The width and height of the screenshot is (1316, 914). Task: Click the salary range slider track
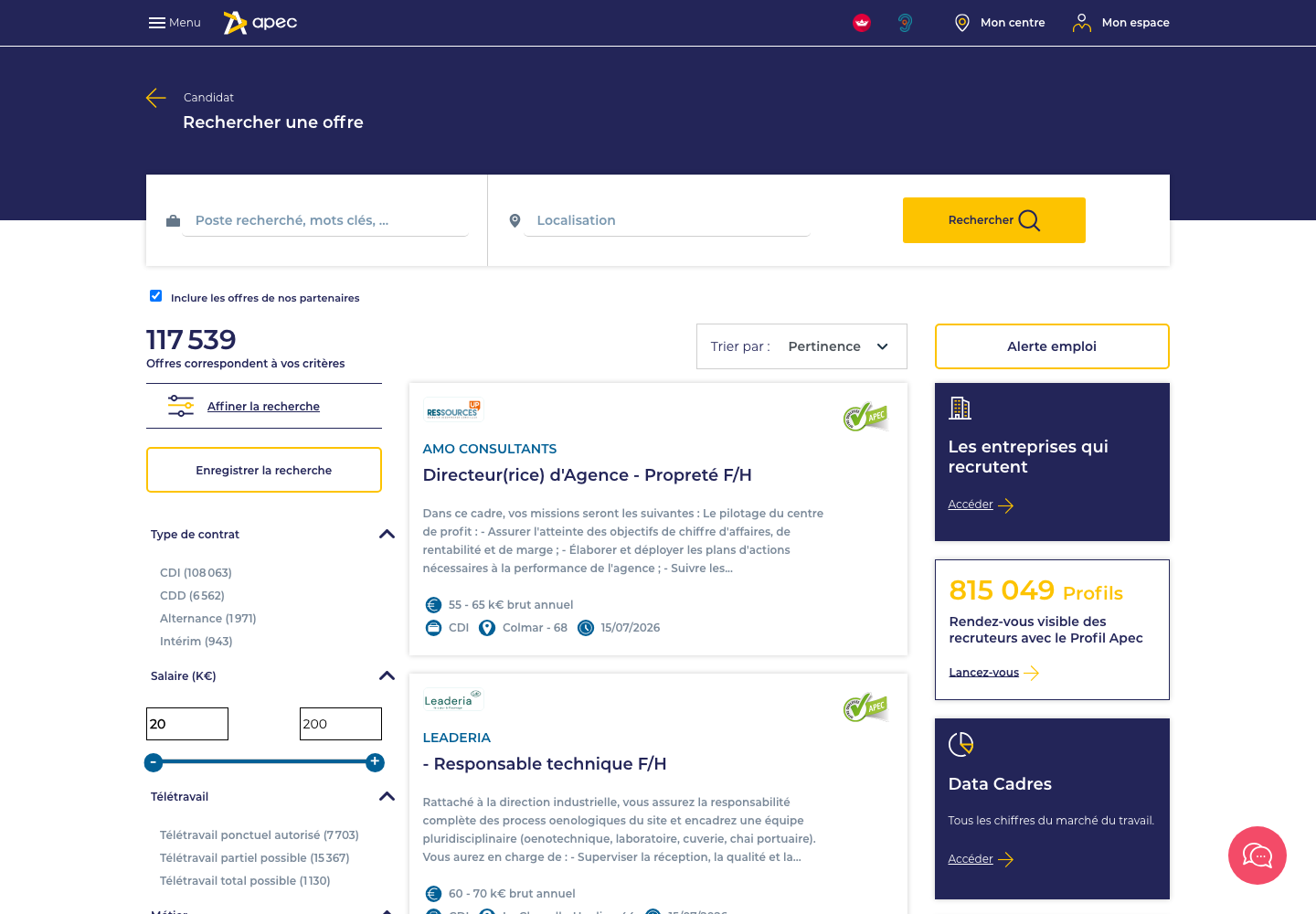[264, 761]
